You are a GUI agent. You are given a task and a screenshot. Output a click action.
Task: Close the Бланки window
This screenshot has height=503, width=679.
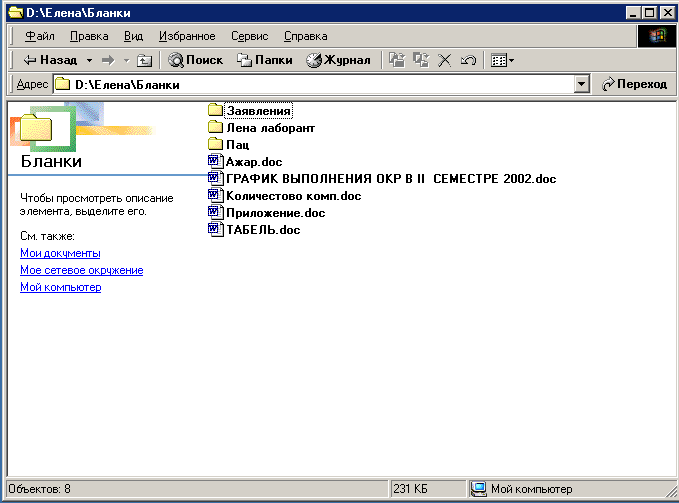coord(667,13)
